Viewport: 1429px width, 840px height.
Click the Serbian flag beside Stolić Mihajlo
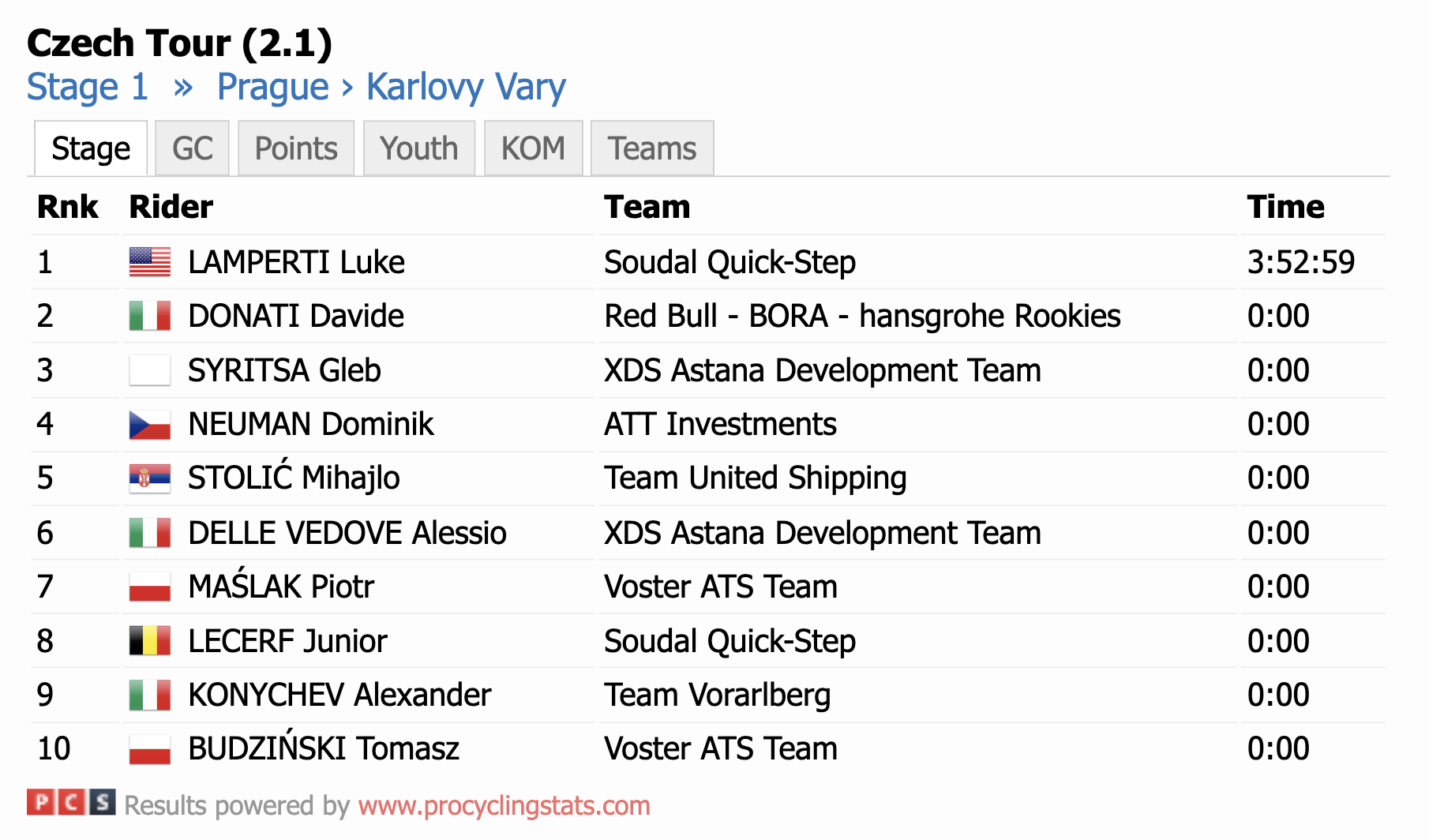click(x=150, y=478)
